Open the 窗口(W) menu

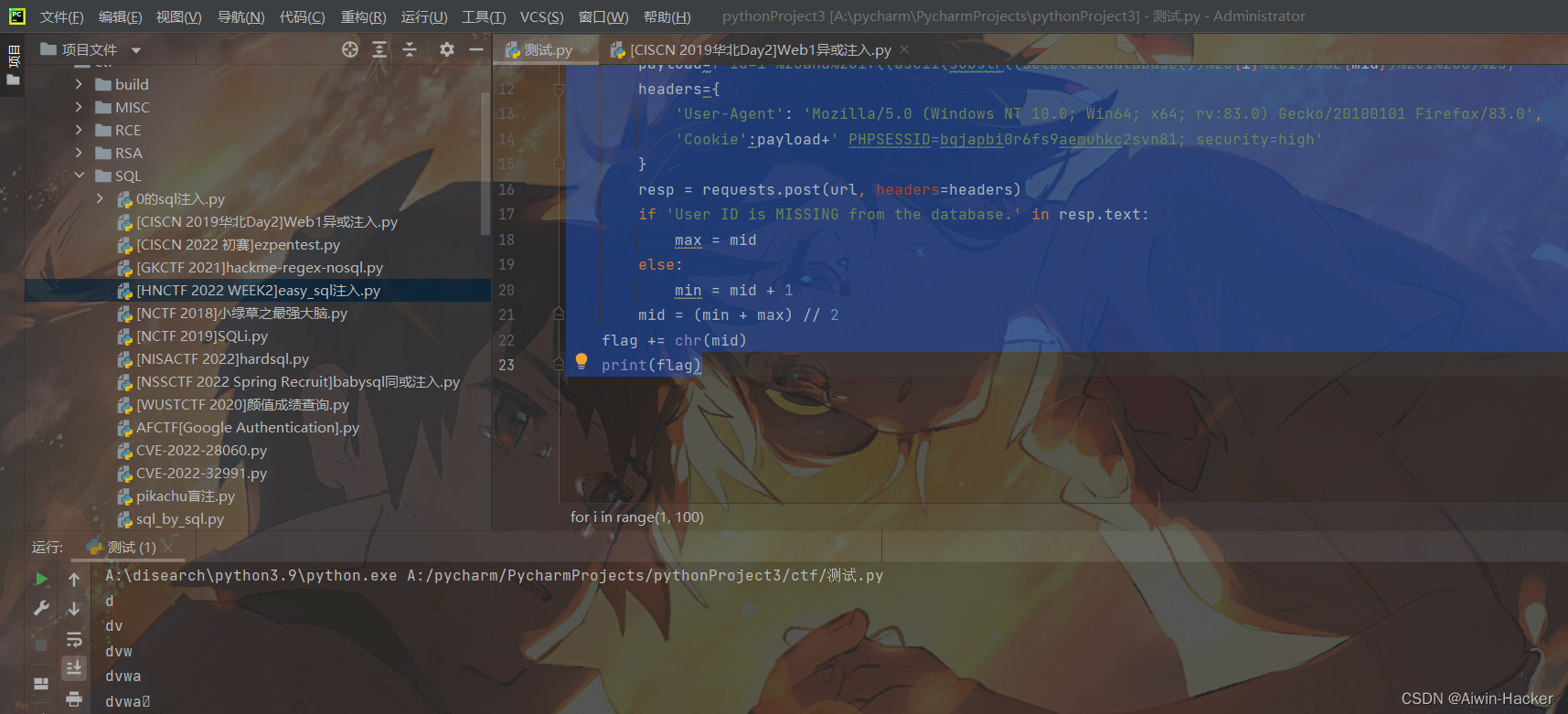coord(603,16)
